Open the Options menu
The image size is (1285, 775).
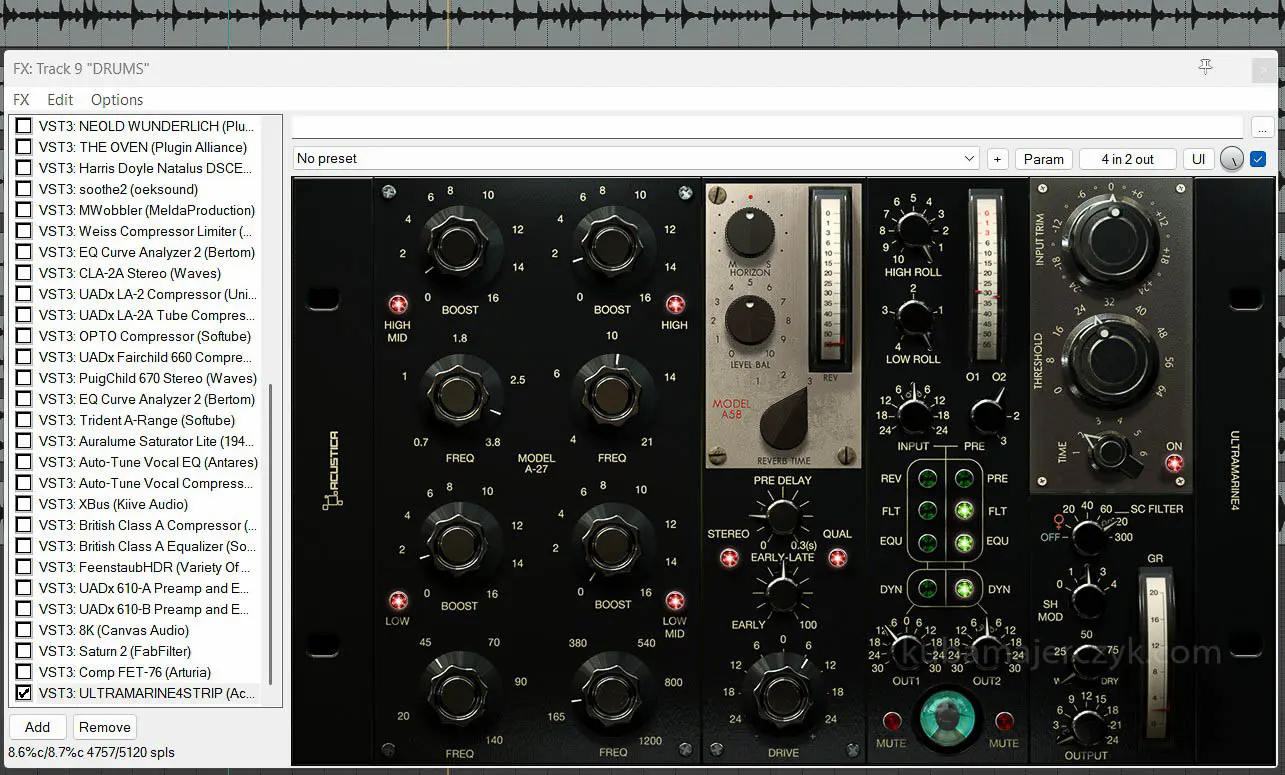pos(117,100)
